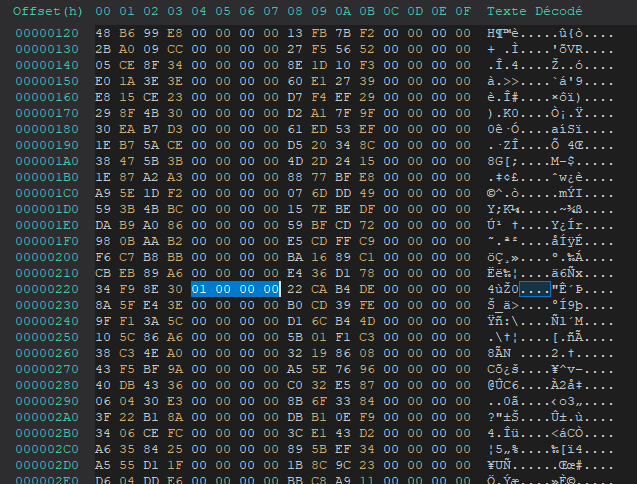Viewport: 637px width, 484px height.
Task: Select byte FE in row 00000230
Action: click(367, 305)
